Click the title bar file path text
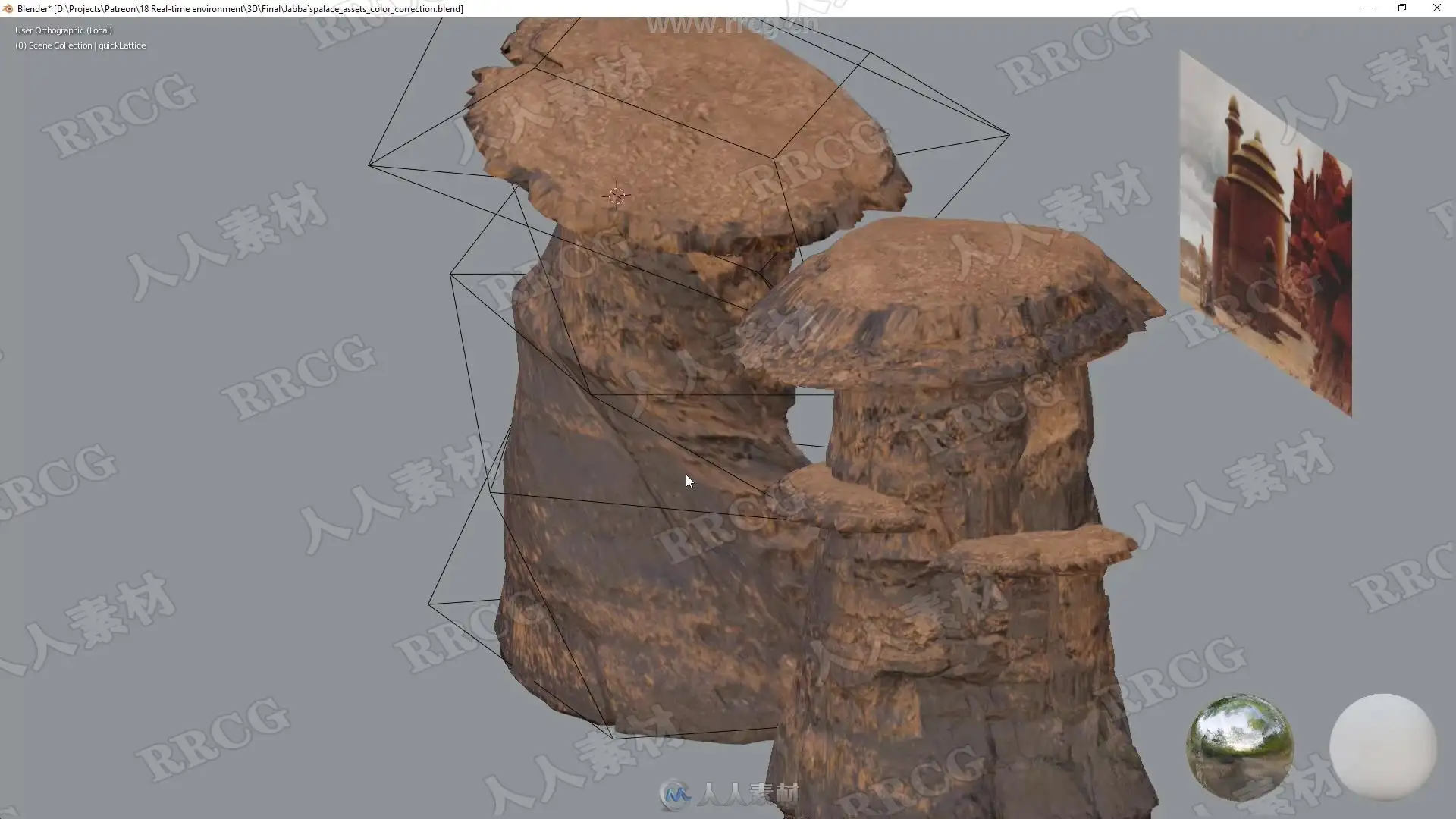Image resolution: width=1456 pixels, height=819 pixels. point(258,8)
